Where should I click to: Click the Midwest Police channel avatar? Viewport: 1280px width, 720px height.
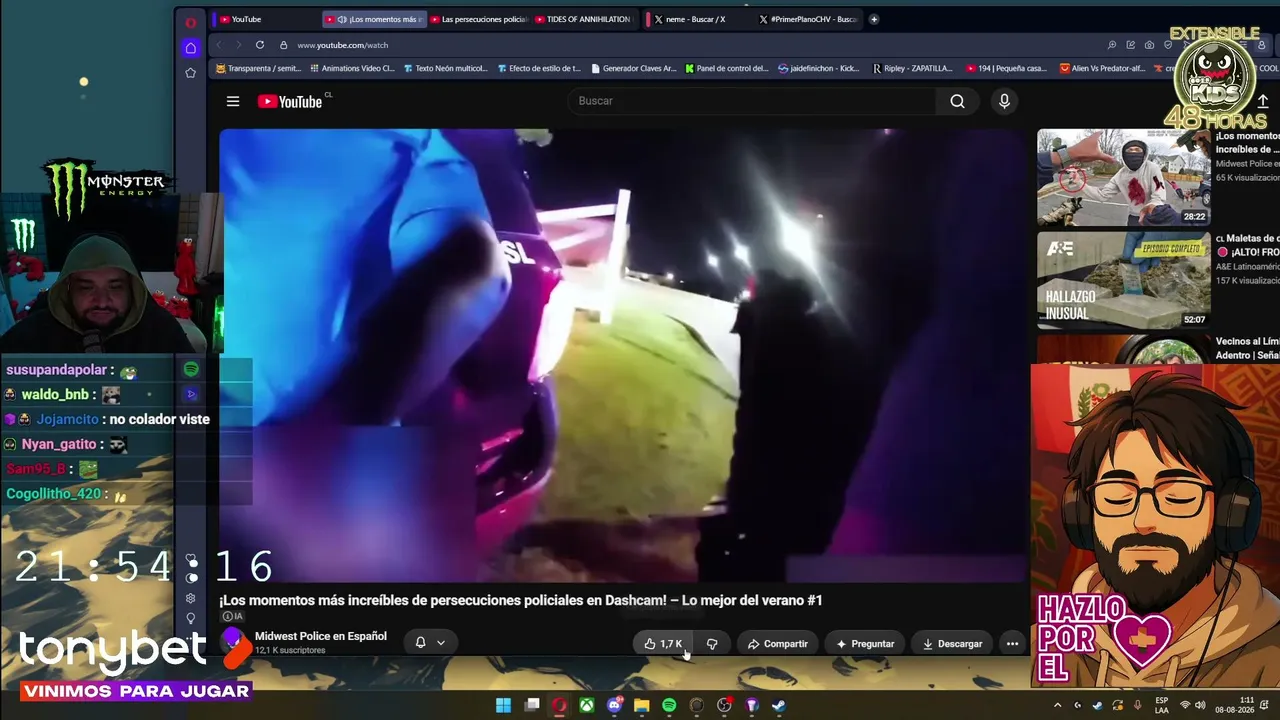[233, 641]
